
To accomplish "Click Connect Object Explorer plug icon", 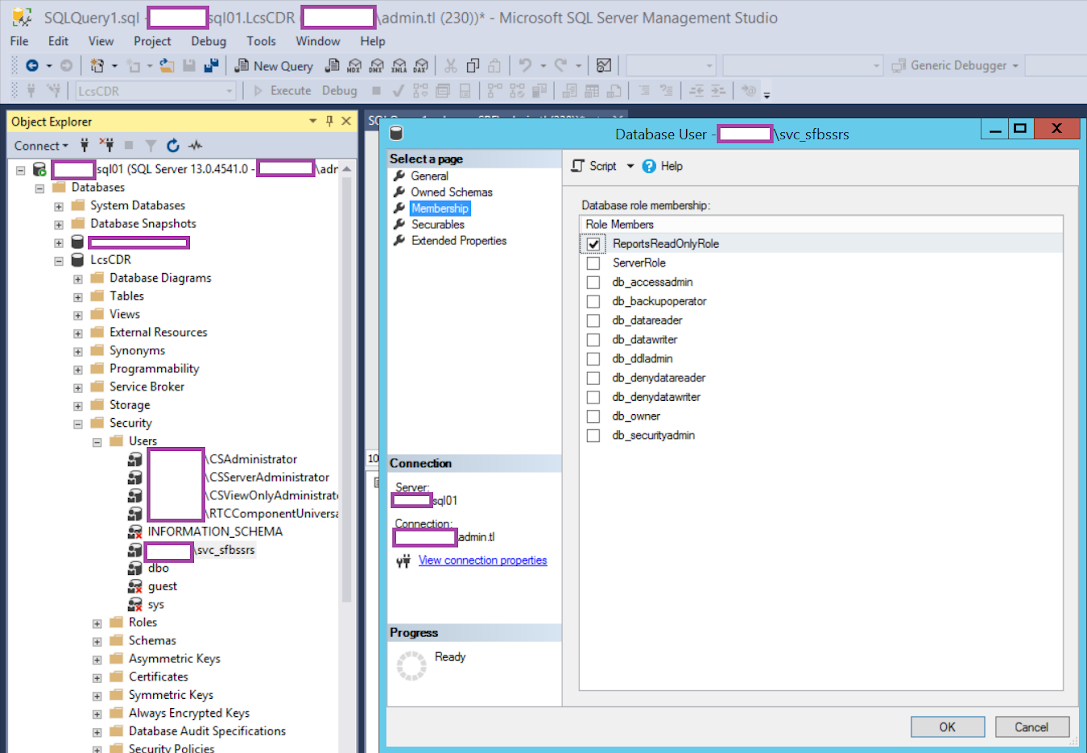I will coord(85,145).
